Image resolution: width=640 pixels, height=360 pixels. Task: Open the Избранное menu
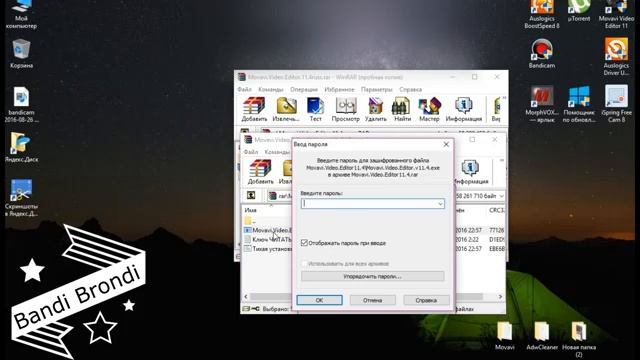pyautogui.click(x=339, y=89)
